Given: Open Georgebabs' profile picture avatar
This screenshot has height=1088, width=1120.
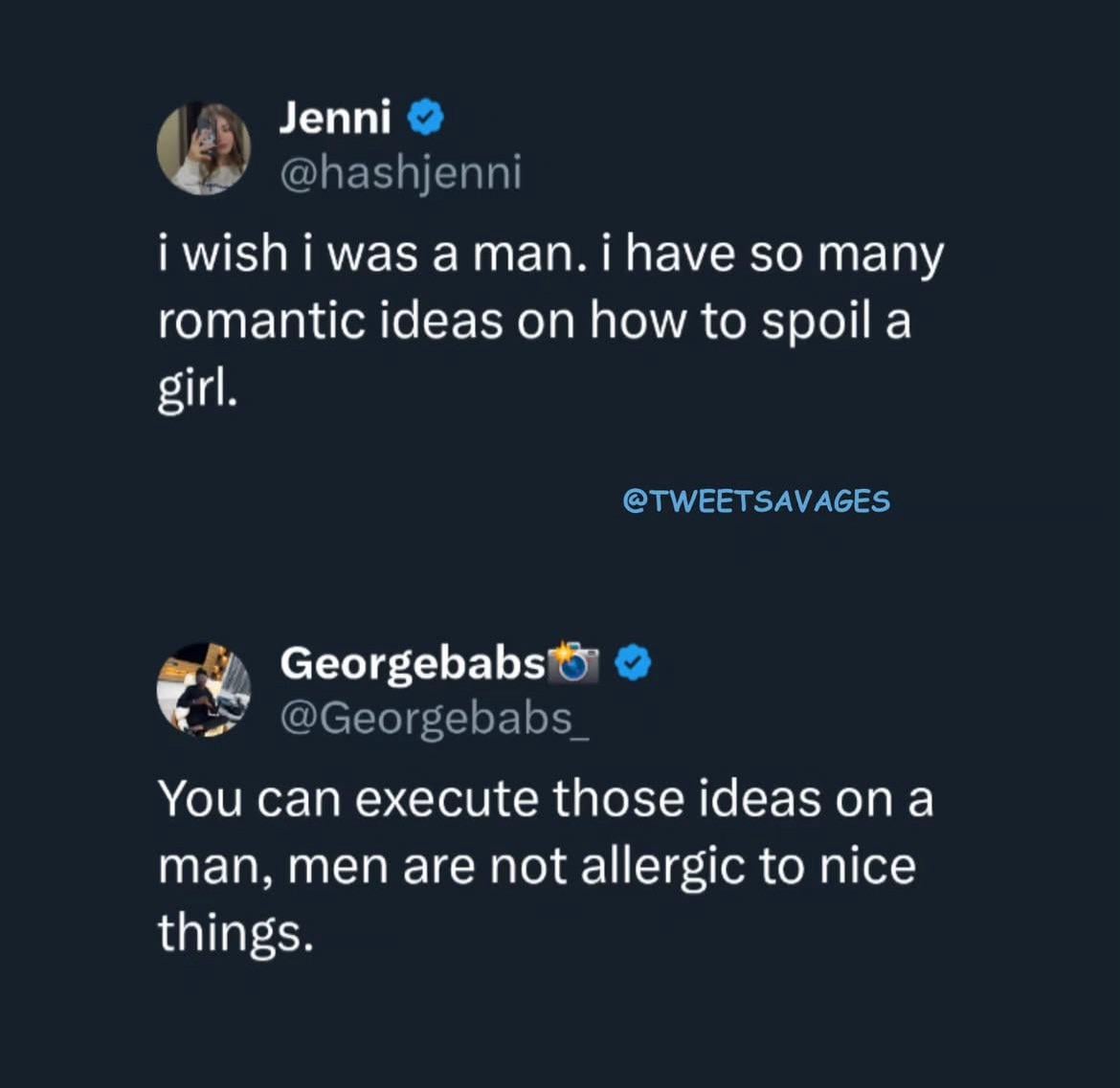Looking at the screenshot, I should 203,689.
